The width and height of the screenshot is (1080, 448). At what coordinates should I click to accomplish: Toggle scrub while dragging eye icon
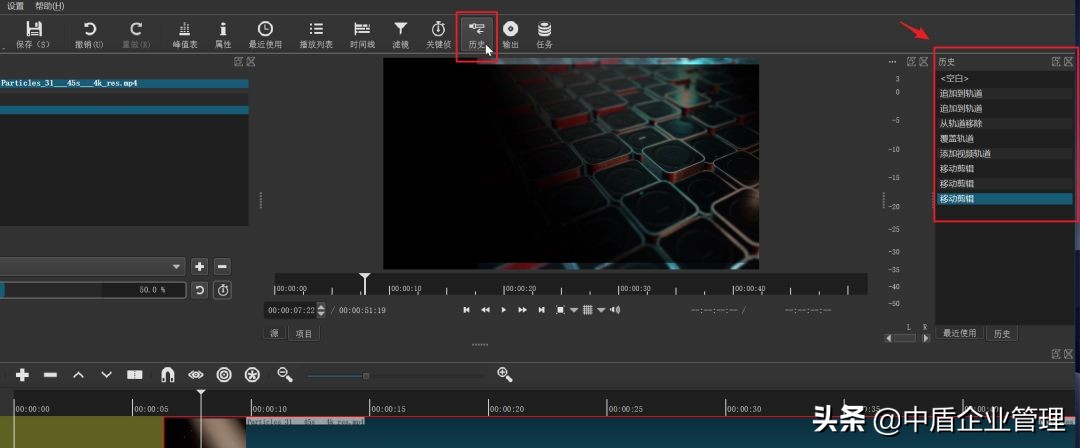(x=196, y=375)
